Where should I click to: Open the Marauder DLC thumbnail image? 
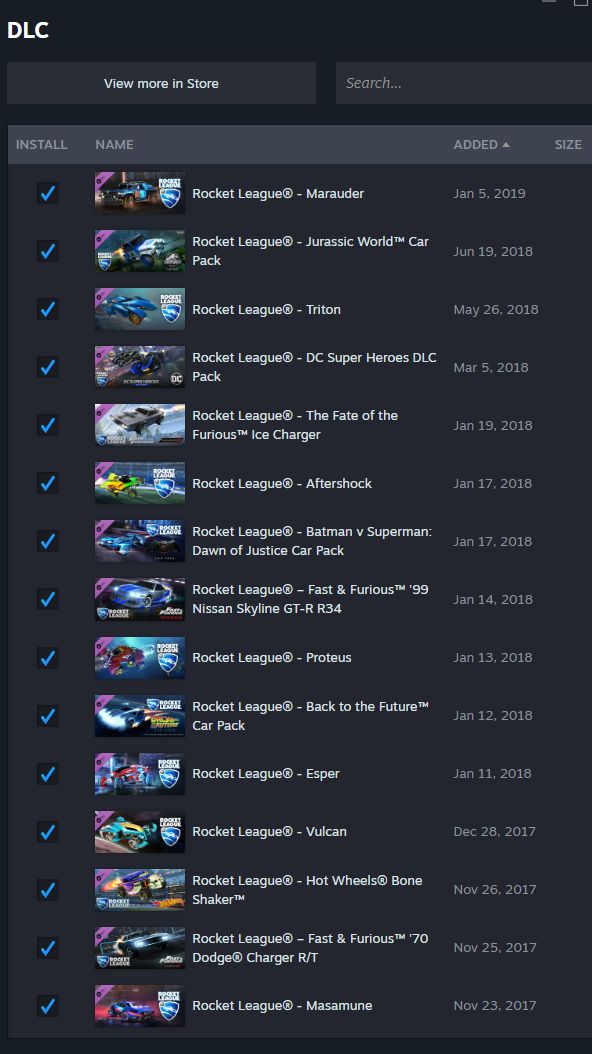click(140, 193)
